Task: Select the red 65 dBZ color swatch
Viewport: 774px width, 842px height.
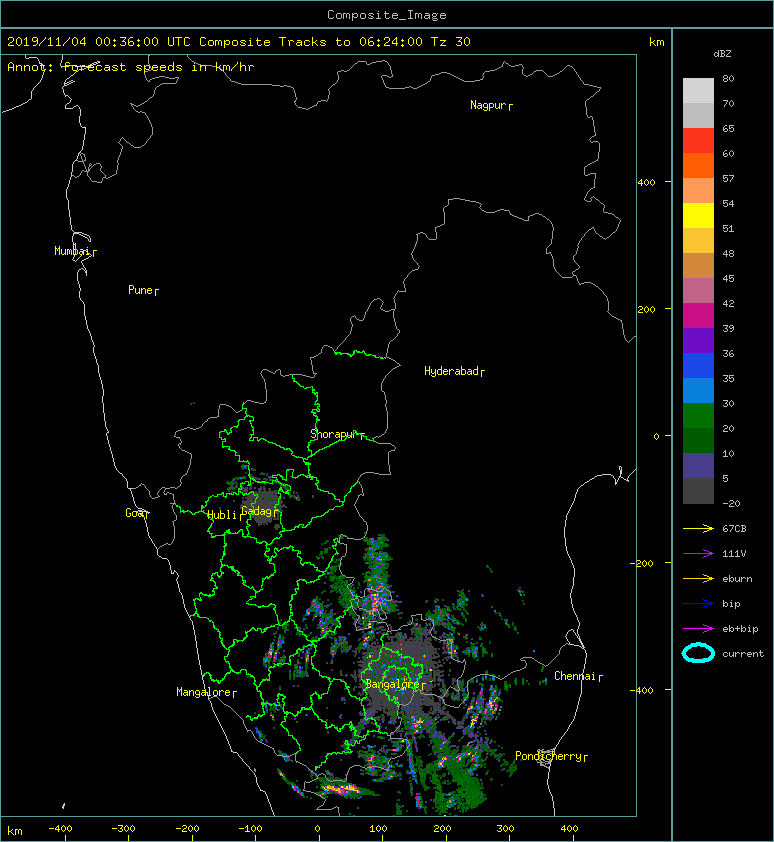Action: (698, 140)
